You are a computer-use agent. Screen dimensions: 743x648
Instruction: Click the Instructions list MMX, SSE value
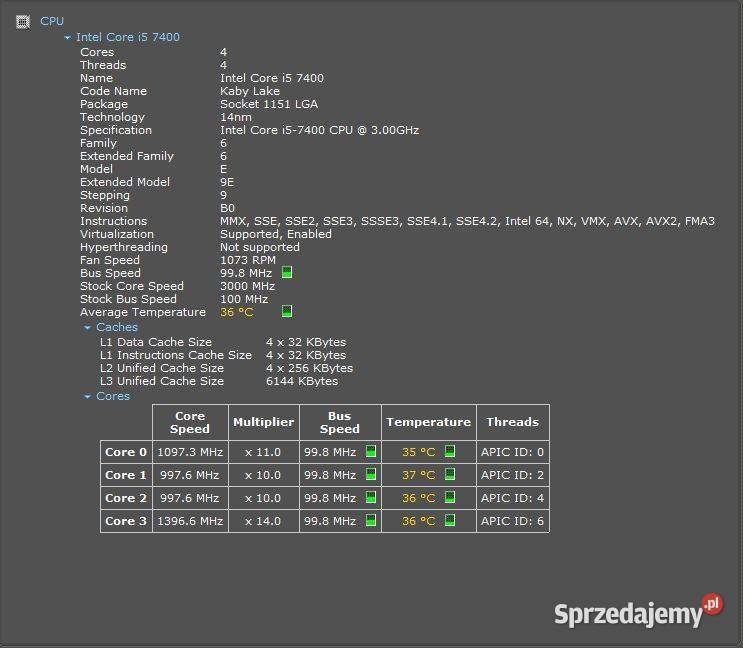coord(467,221)
